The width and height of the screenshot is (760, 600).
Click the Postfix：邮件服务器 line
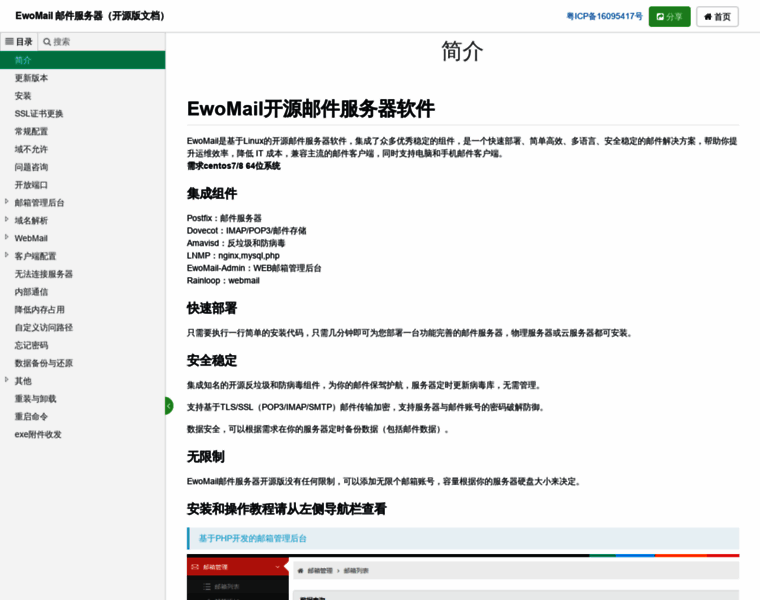click(x=224, y=218)
